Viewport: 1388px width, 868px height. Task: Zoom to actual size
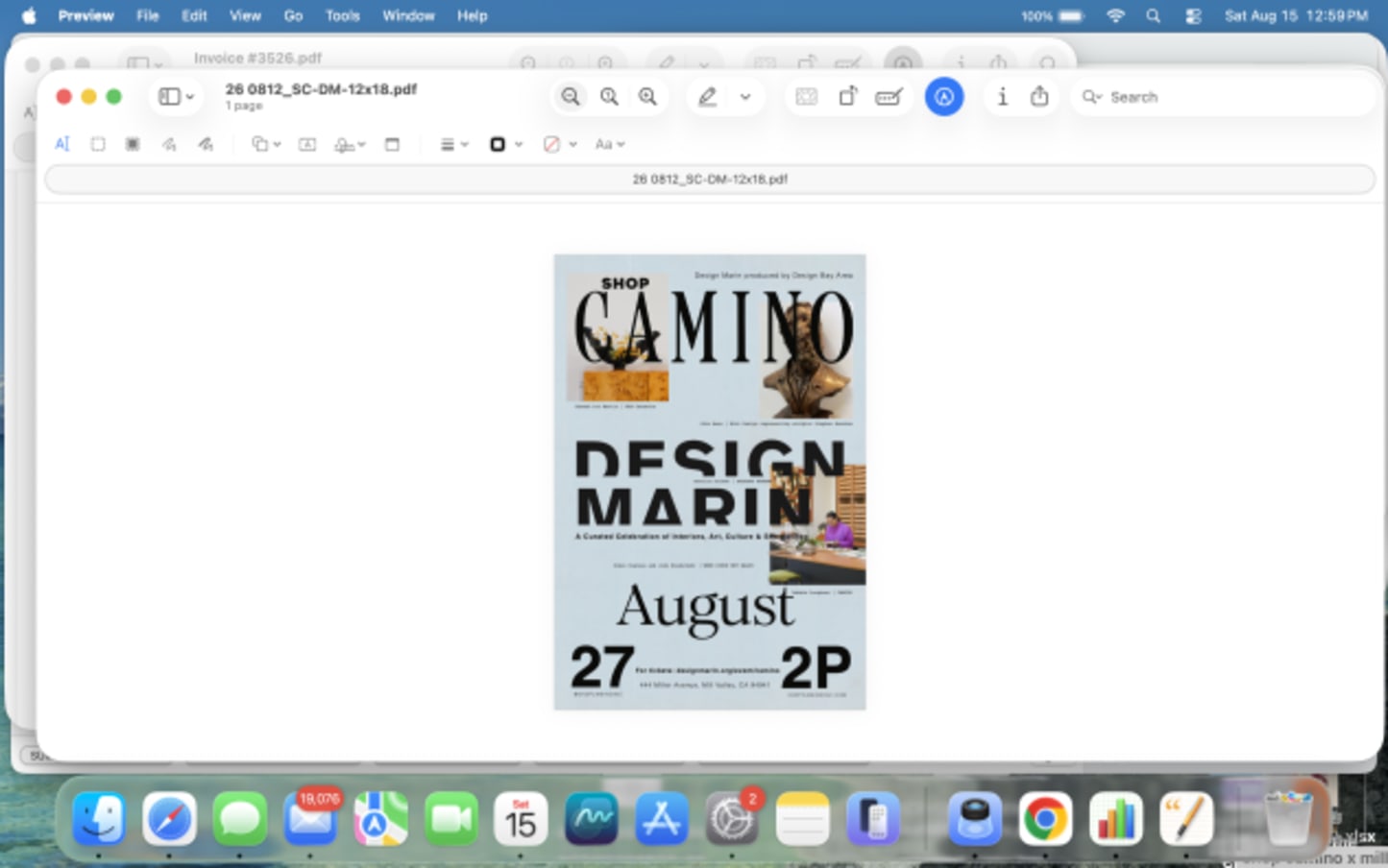coord(609,96)
